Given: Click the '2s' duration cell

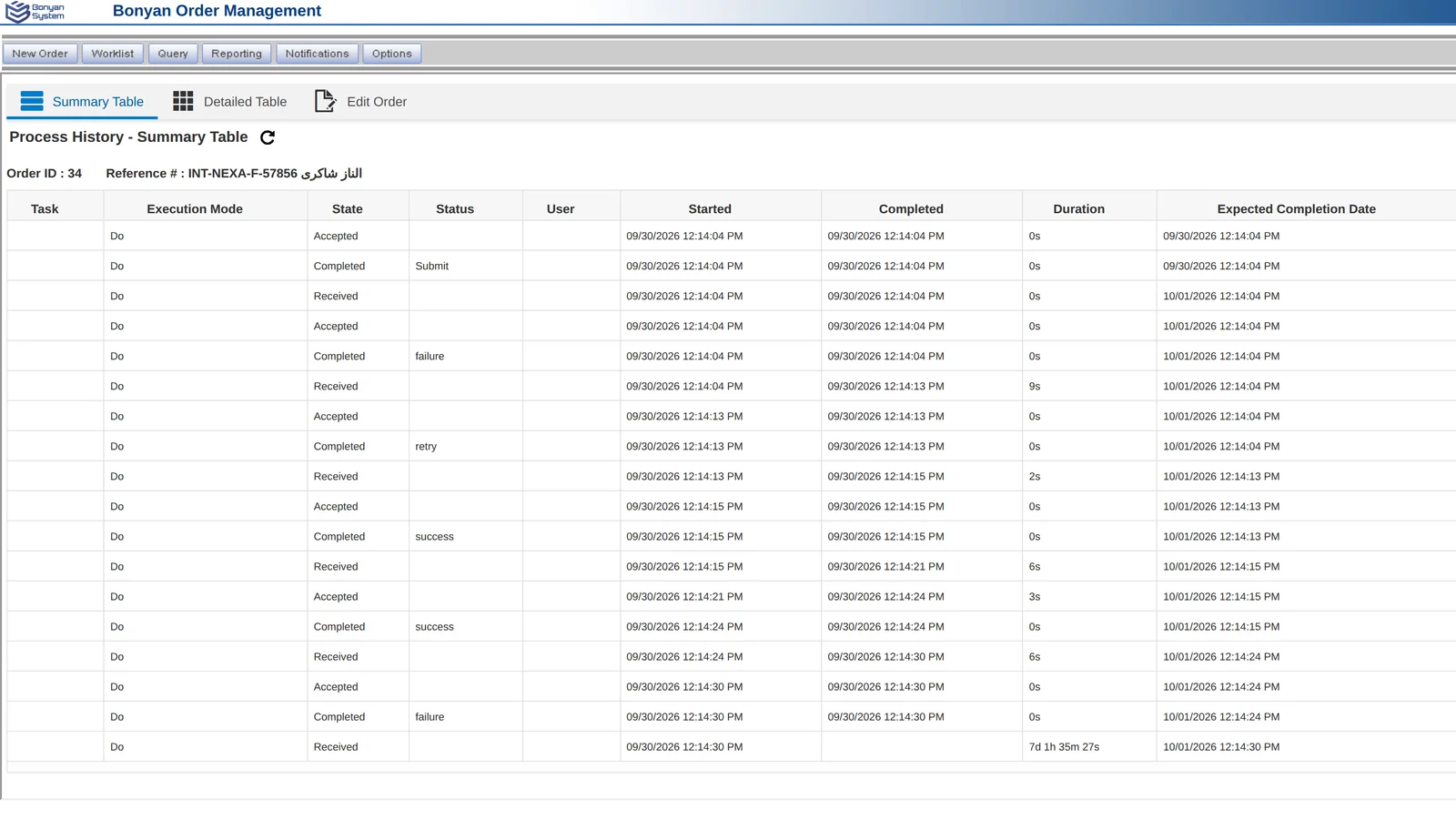Looking at the screenshot, I should pyautogui.click(x=1089, y=476).
